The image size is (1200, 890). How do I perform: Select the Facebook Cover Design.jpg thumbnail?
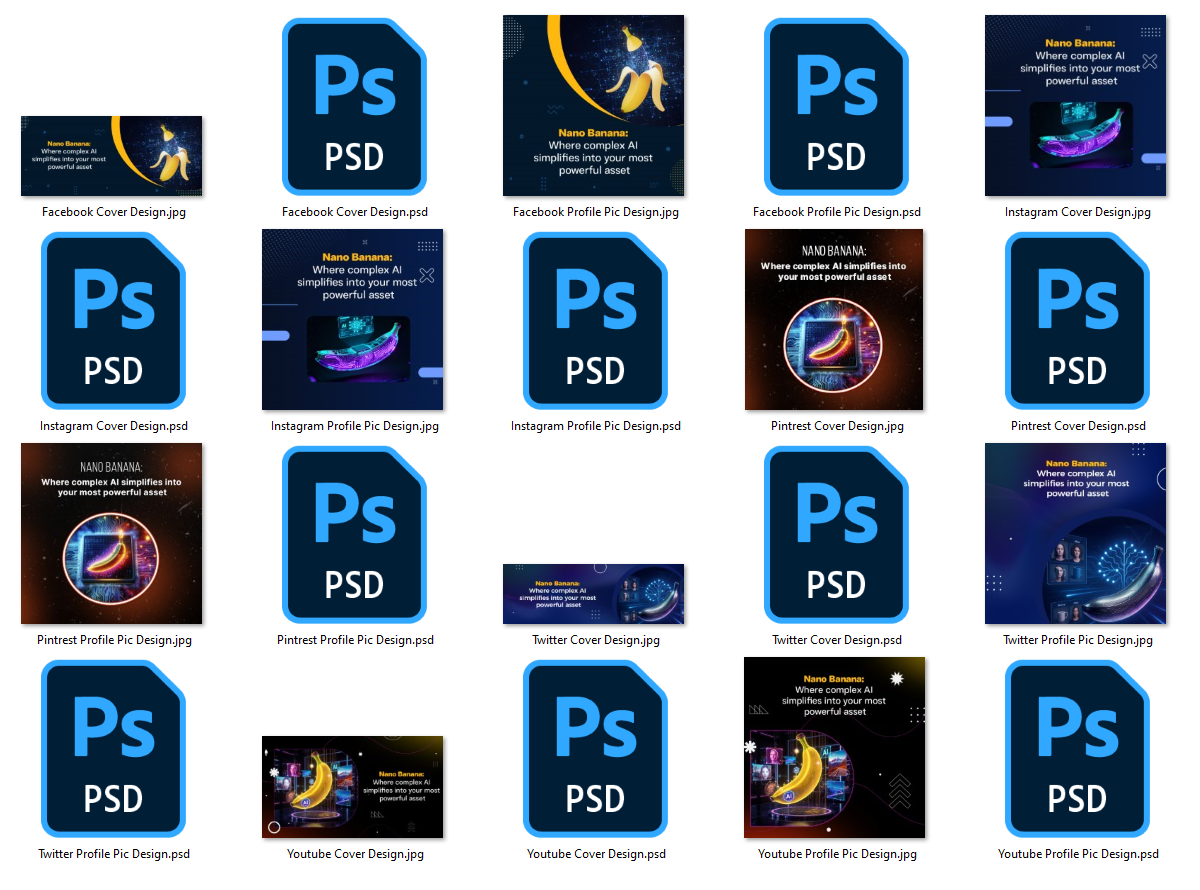[x=112, y=156]
